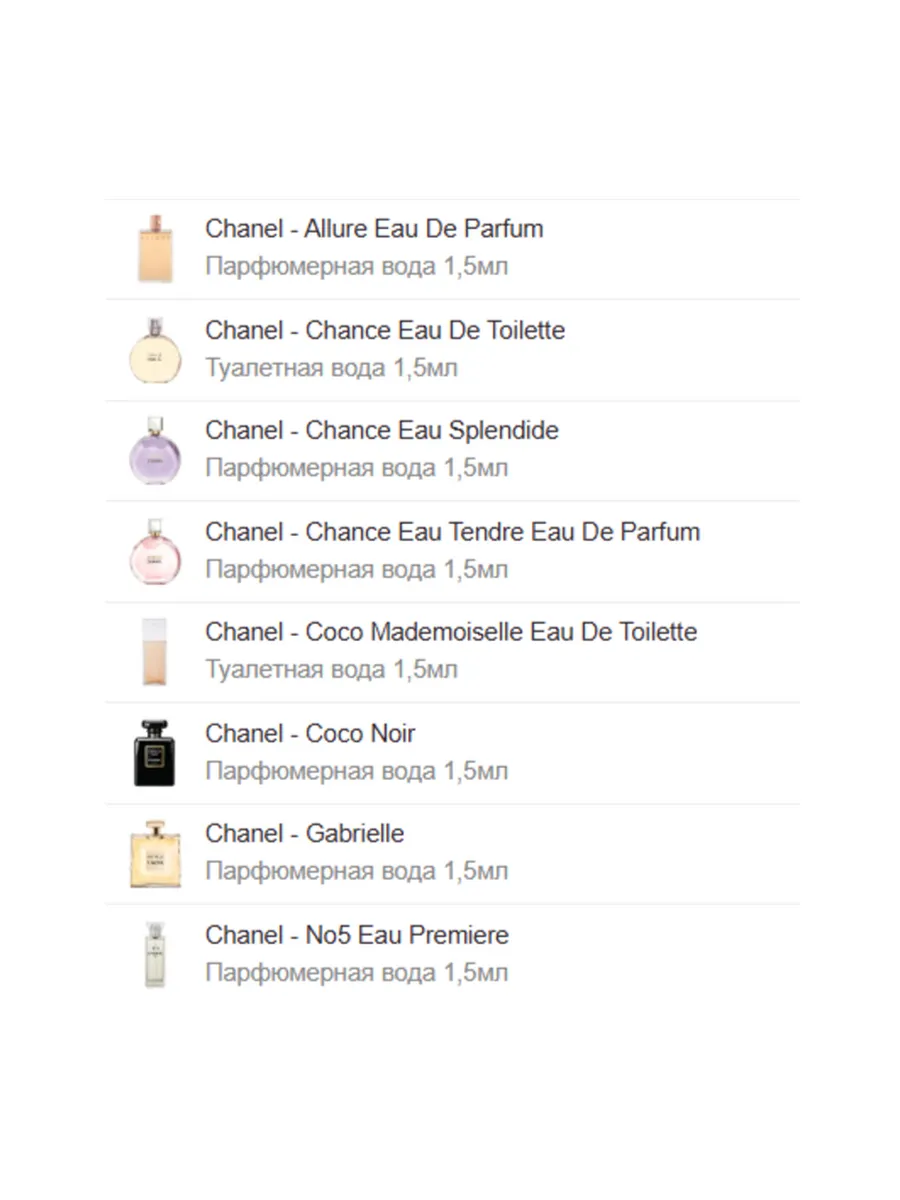Screen dimensions: 900x1200
Task: Click the Chance Eau De Toilette bottle image
Action: [x=155, y=350]
